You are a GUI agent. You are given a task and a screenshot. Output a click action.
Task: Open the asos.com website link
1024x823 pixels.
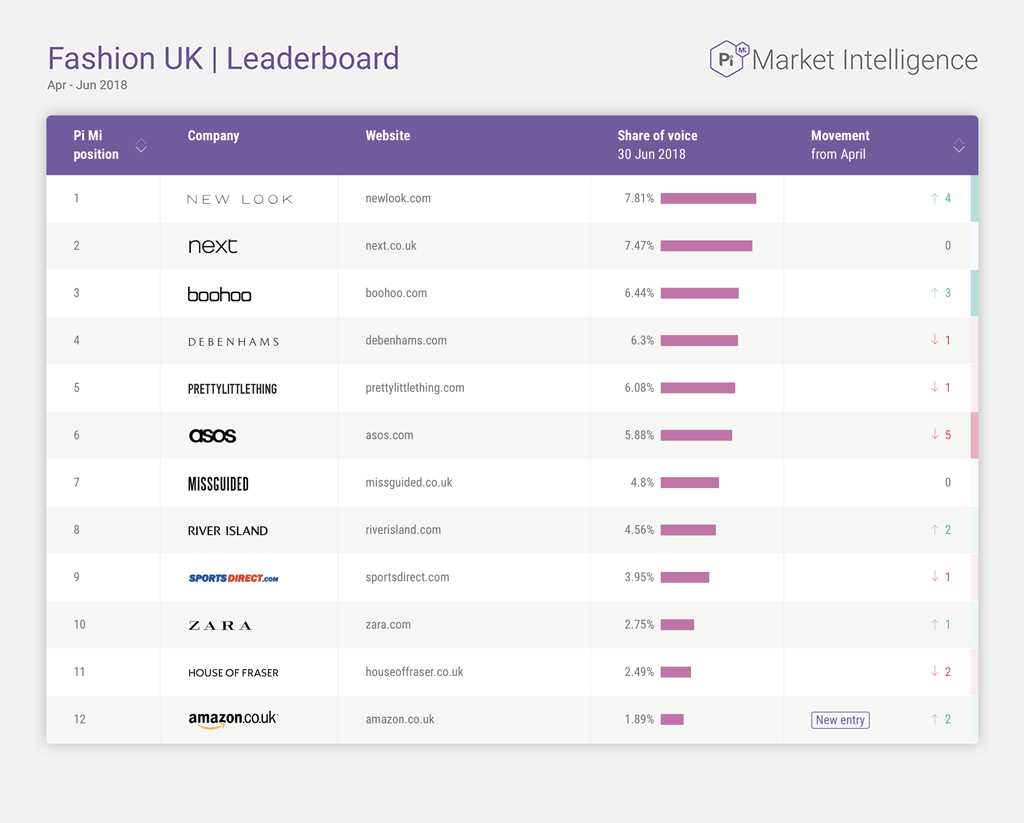(389, 435)
